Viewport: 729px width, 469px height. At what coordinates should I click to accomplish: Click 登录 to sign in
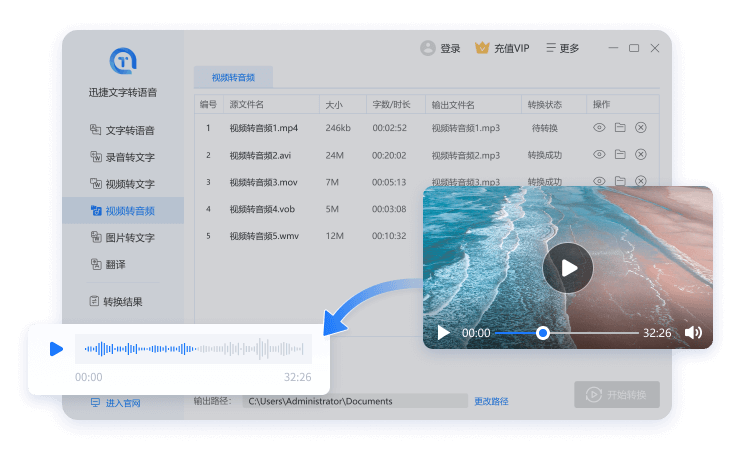[441, 48]
